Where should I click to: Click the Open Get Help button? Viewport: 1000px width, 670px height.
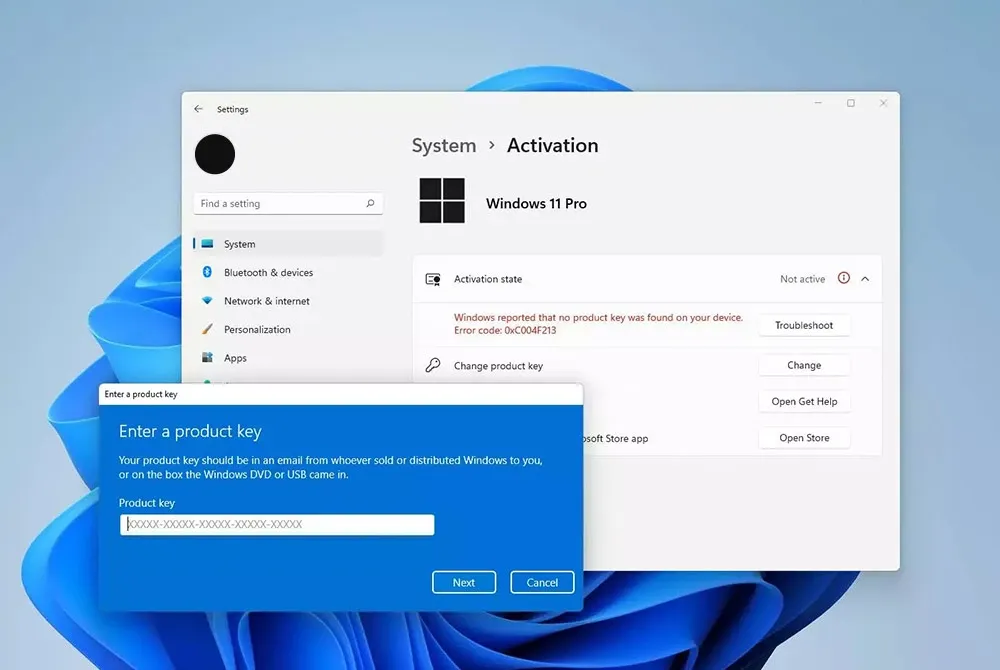[x=804, y=402]
